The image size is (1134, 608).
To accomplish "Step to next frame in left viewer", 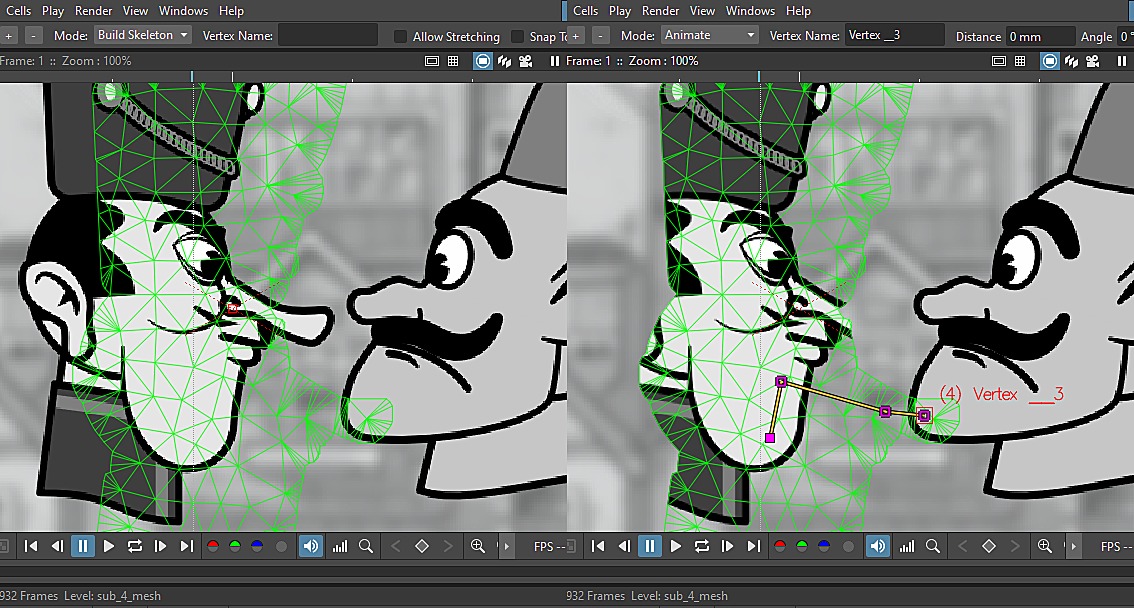I will tap(161, 547).
